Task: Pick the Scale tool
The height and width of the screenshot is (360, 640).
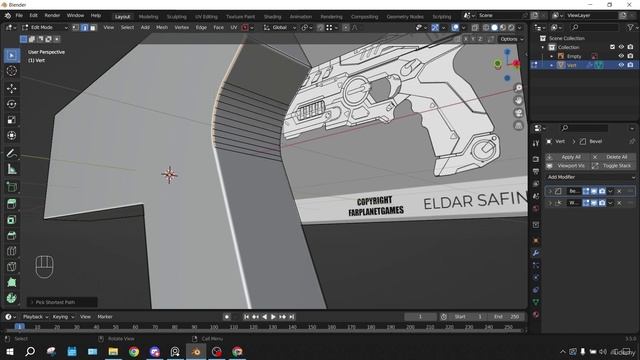Action: pyautogui.click(x=12, y=120)
